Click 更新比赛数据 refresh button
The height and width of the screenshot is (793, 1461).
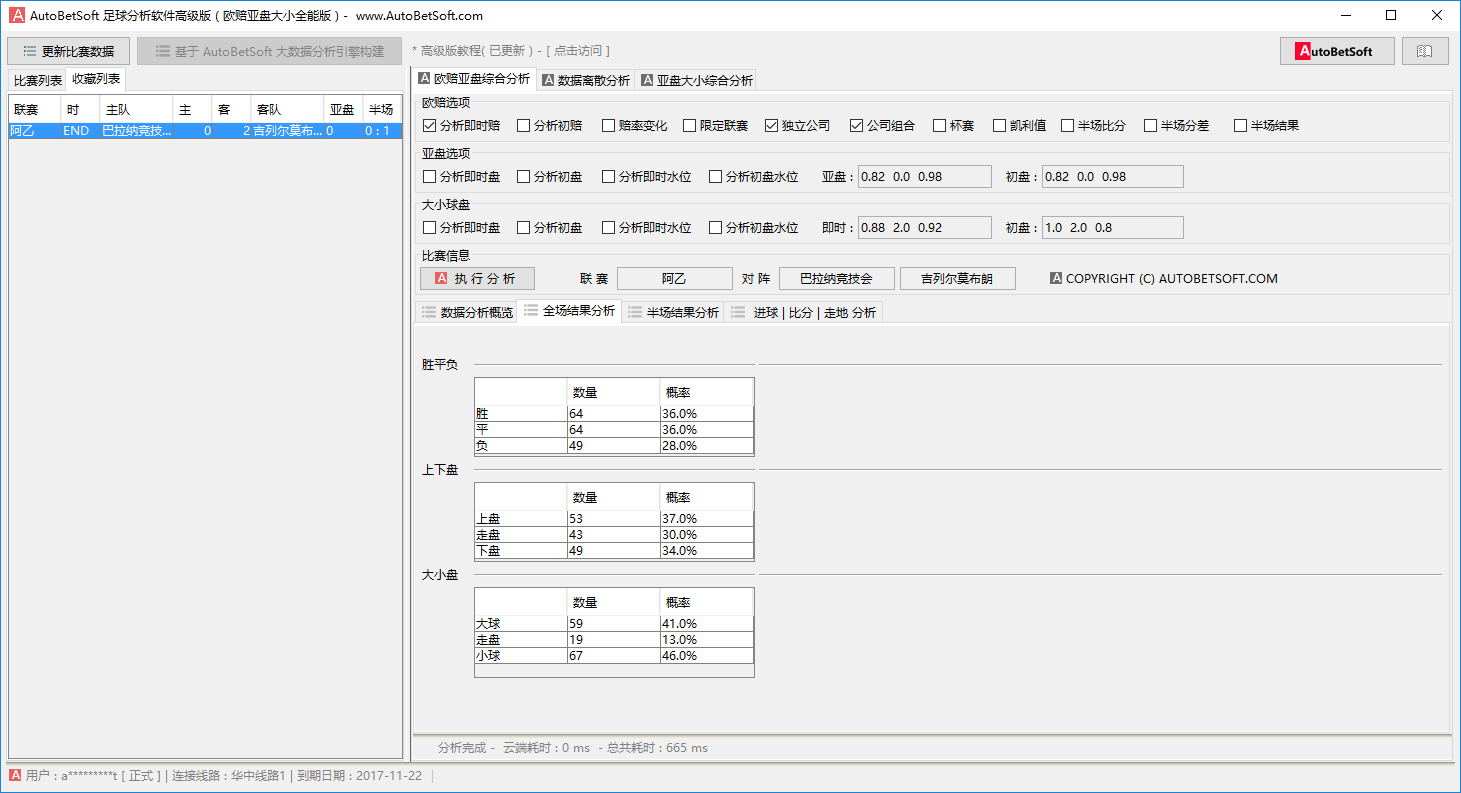[68, 51]
